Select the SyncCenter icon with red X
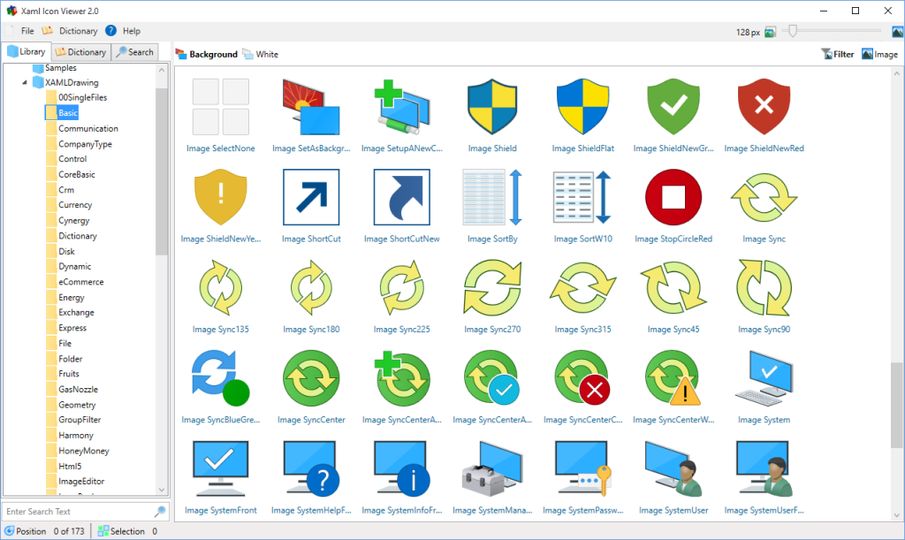This screenshot has height=540, width=905. 583,378
